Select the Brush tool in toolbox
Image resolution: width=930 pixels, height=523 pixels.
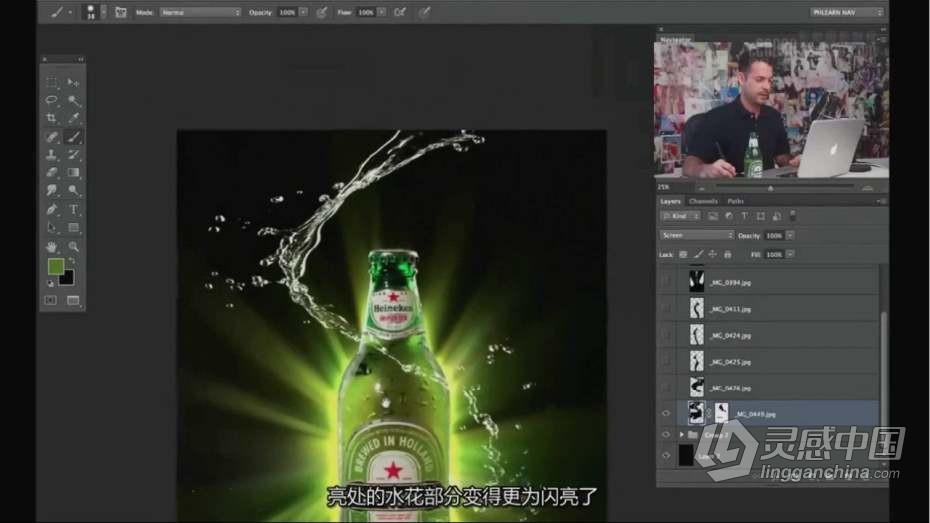pos(73,136)
